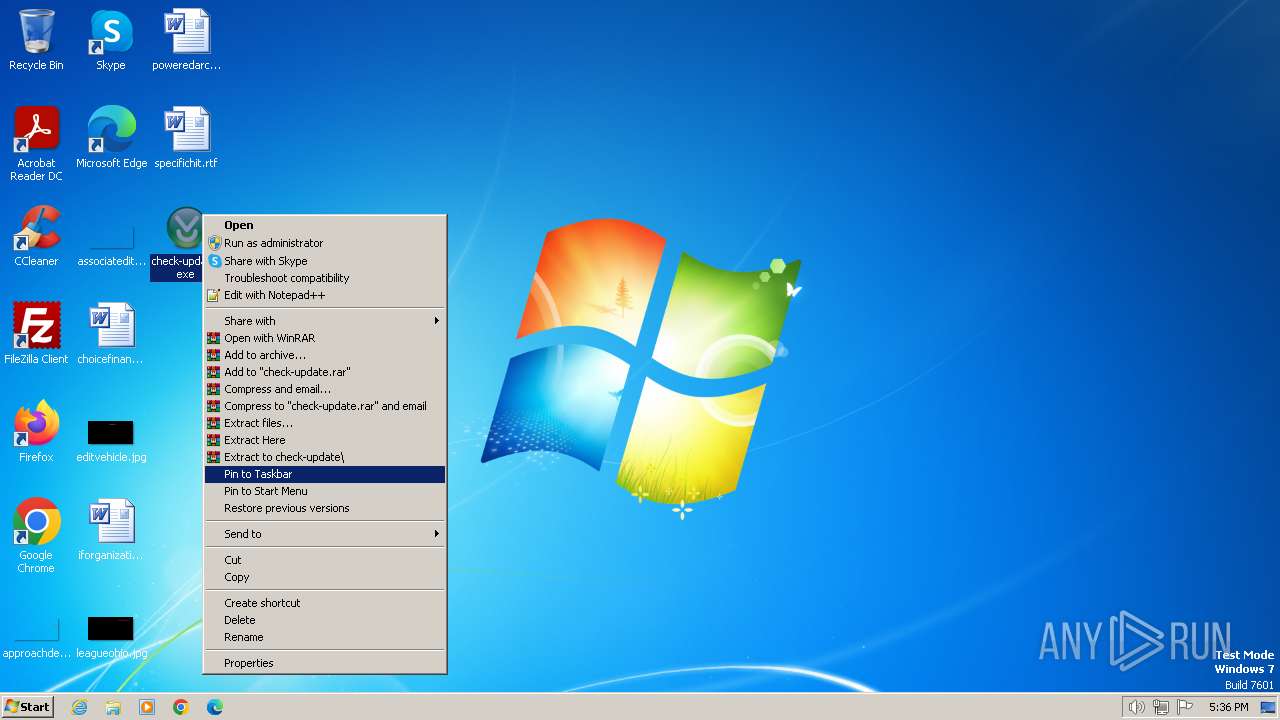This screenshot has height=720, width=1280.
Task: Click the Start button
Action: 28,707
